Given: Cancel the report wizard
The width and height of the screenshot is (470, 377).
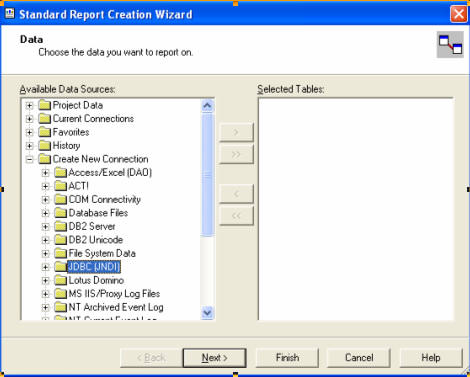Looking at the screenshot, I should 359,358.
